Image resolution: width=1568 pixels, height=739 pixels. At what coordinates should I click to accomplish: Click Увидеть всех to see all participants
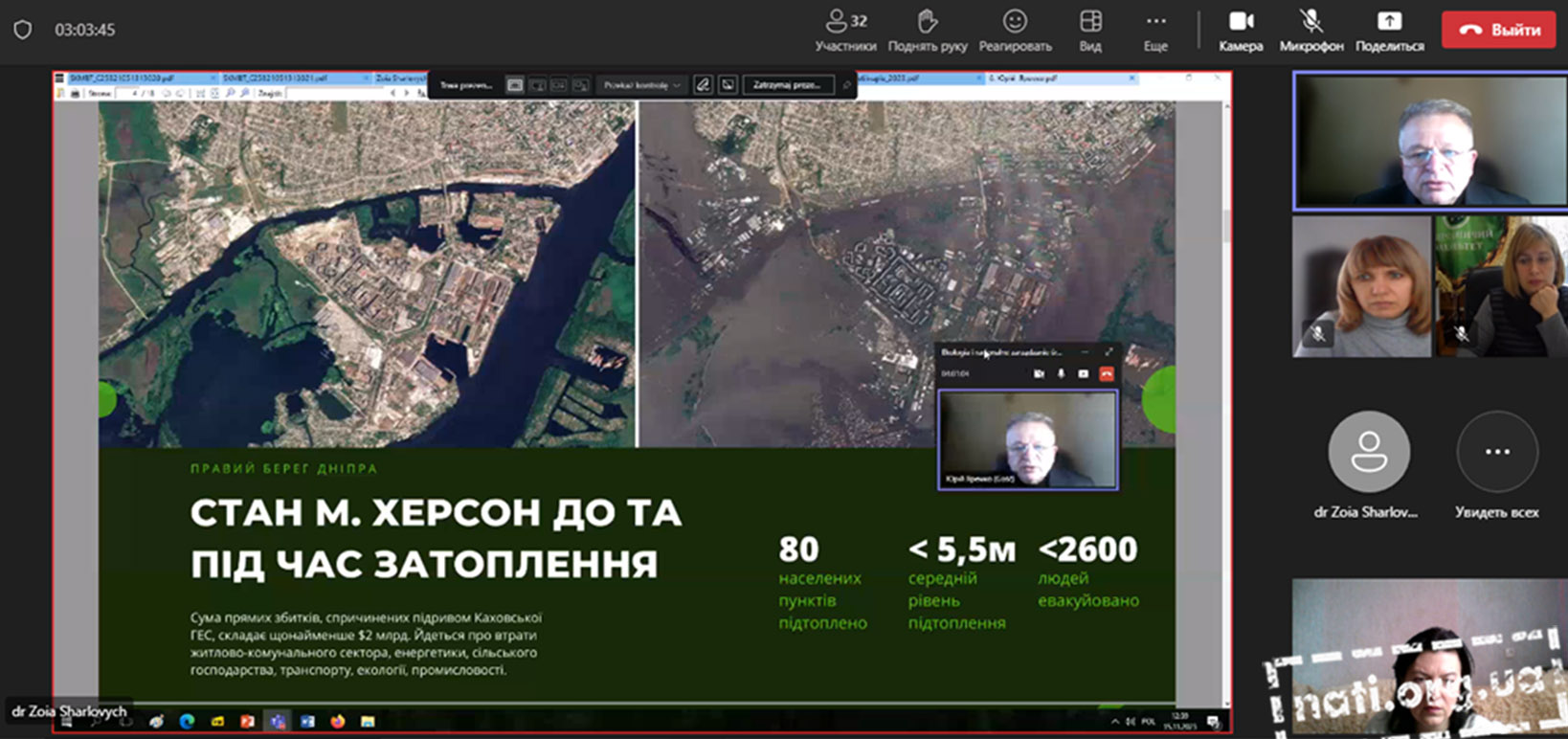1497,453
